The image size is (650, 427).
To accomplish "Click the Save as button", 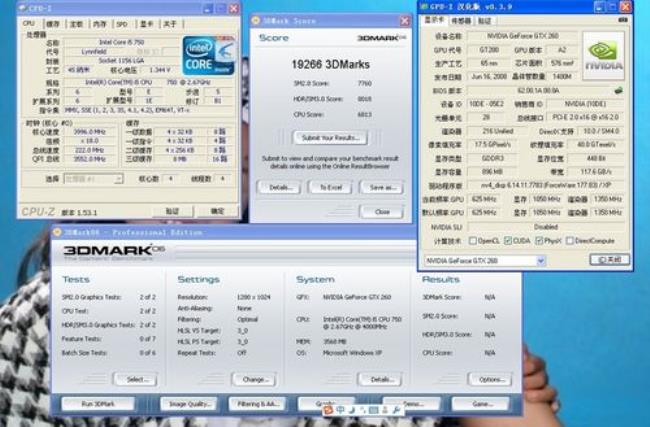I will [382, 187].
